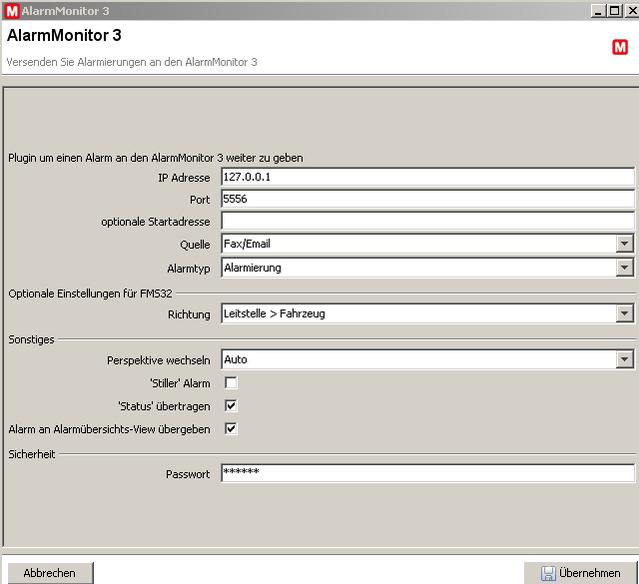
Task: Toggle Alarm an Alarmübersichts-View übergeben checkbox
Action: (231, 429)
